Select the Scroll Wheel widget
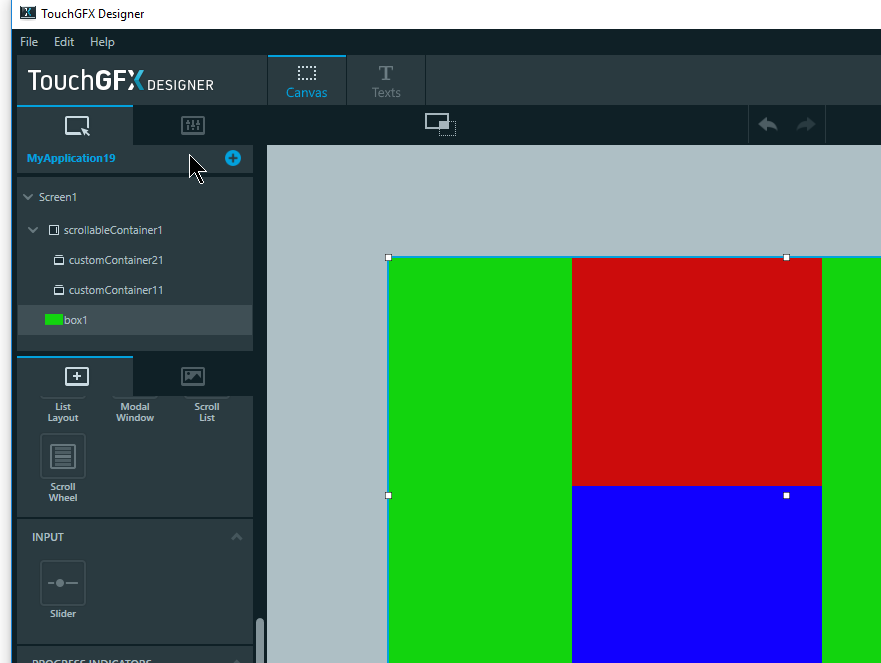Viewport: 881px width, 663px height. tap(63, 467)
